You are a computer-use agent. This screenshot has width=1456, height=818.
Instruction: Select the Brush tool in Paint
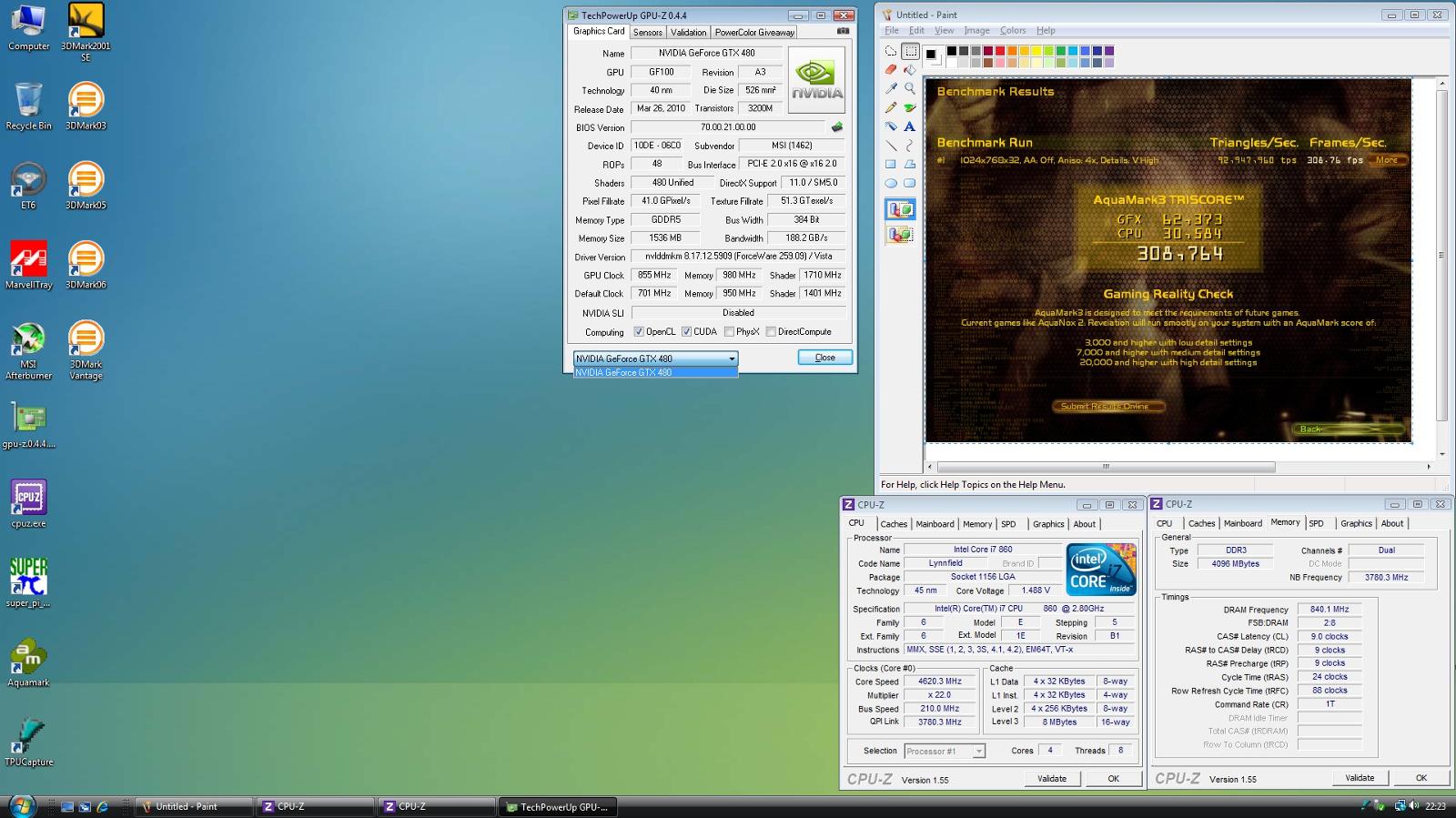pos(910,107)
